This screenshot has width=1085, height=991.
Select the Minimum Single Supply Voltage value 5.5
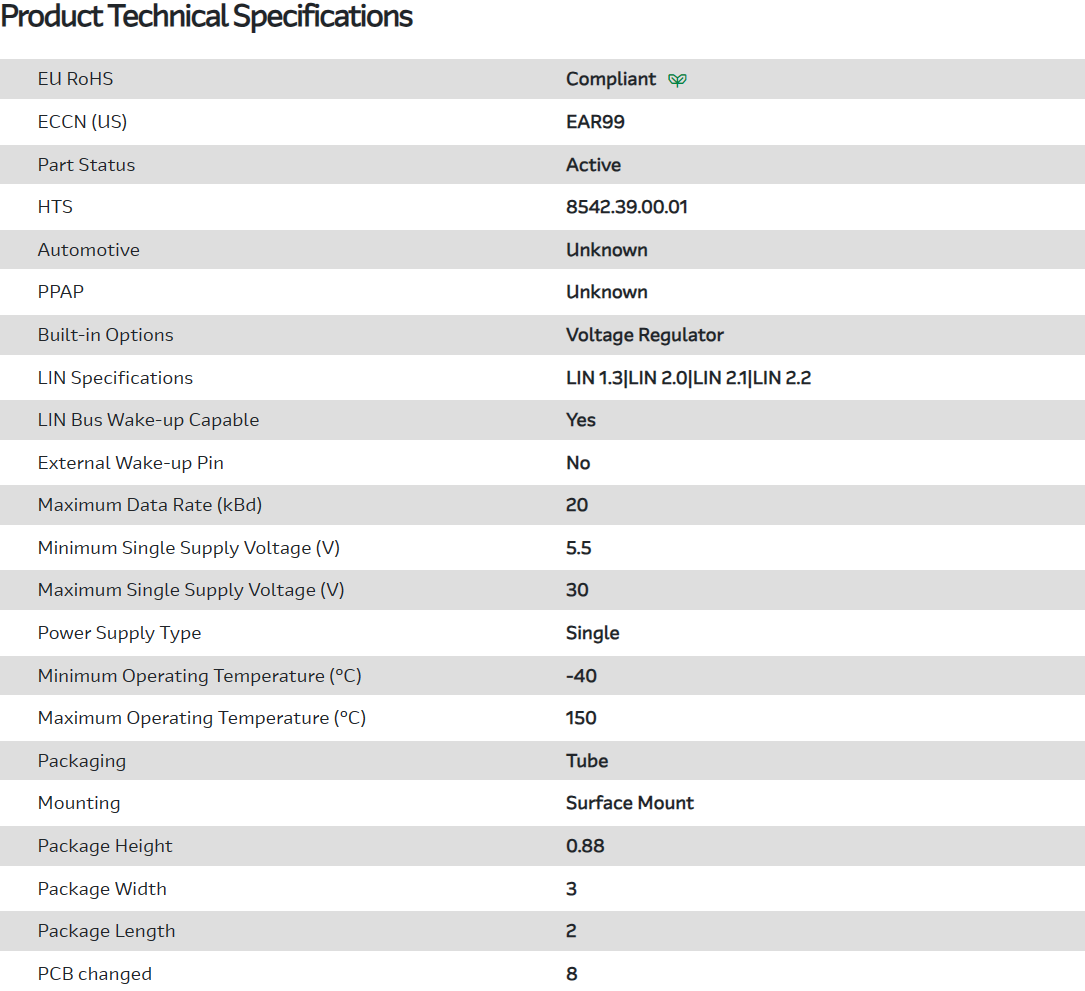[x=578, y=548]
